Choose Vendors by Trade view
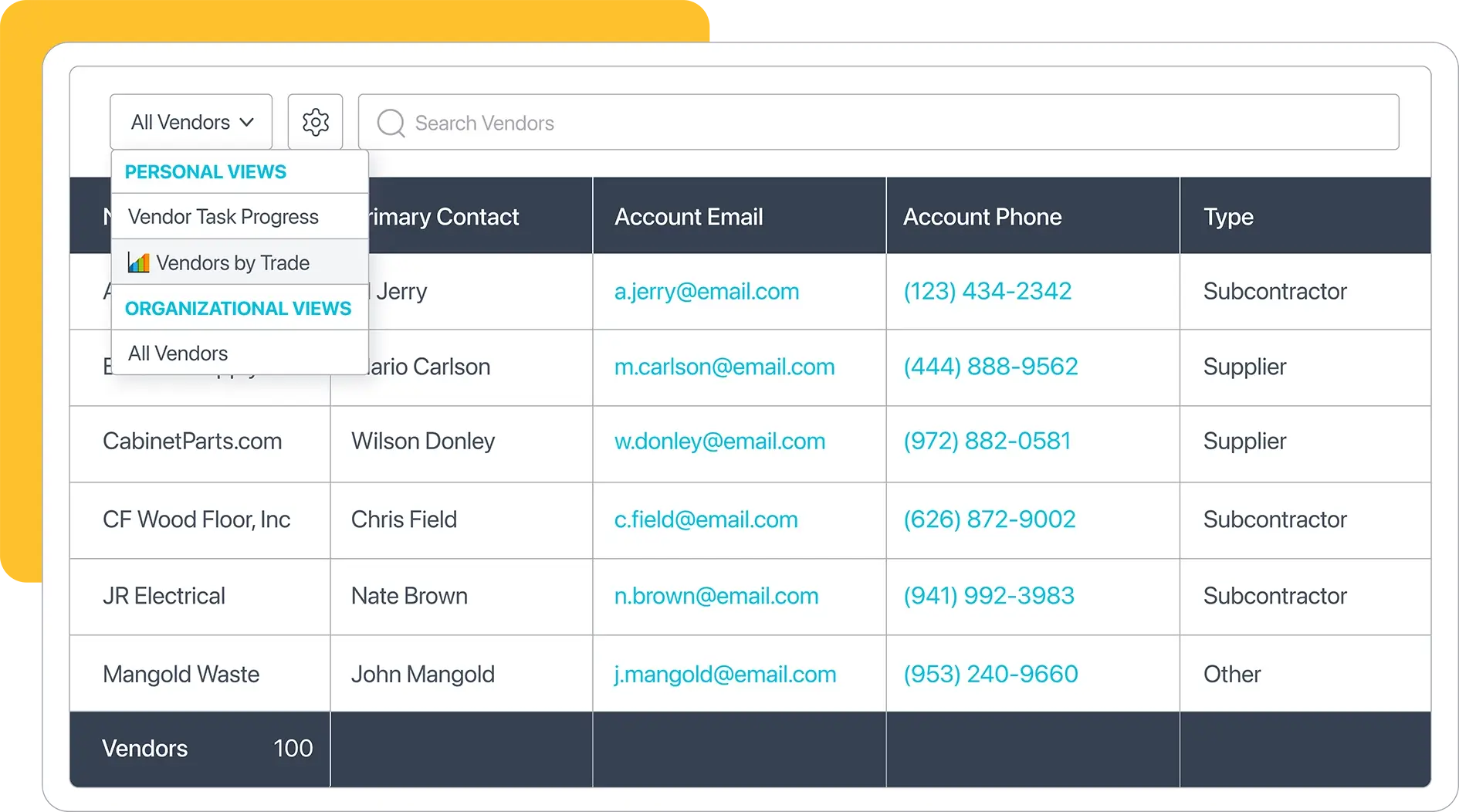Image resolution: width=1459 pixels, height=812 pixels. pos(232,262)
